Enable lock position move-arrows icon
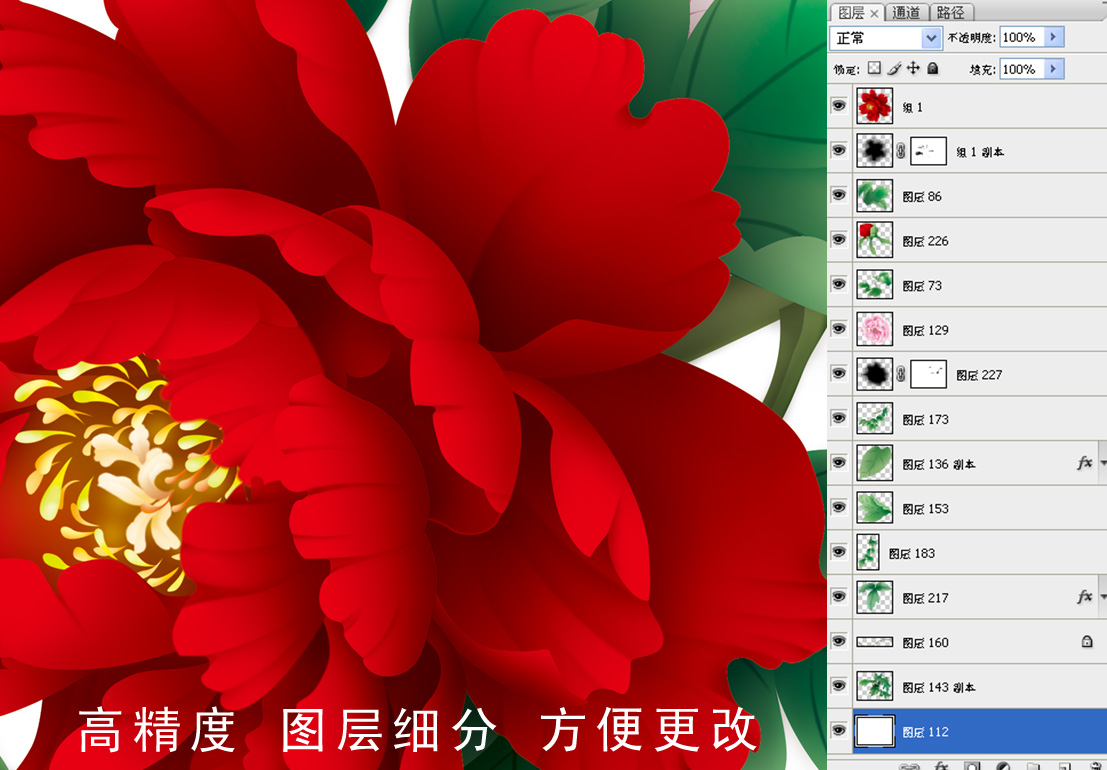The width and height of the screenshot is (1107, 770). 913,68
